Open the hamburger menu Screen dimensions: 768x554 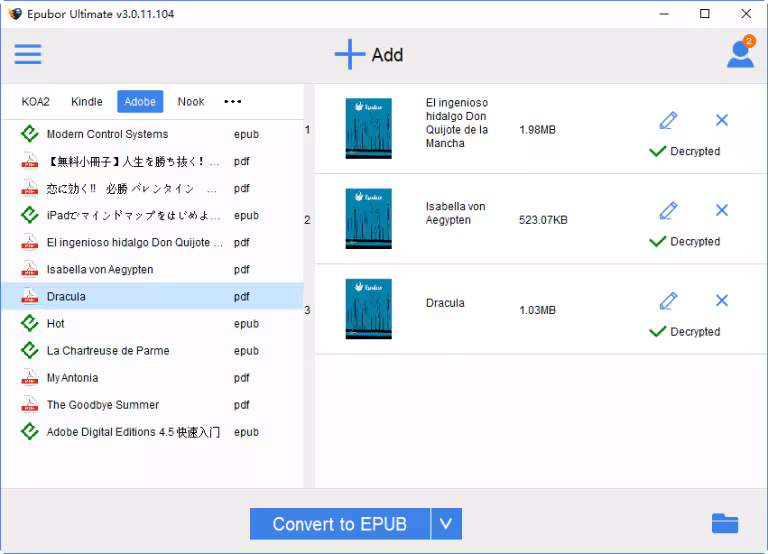[28, 54]
